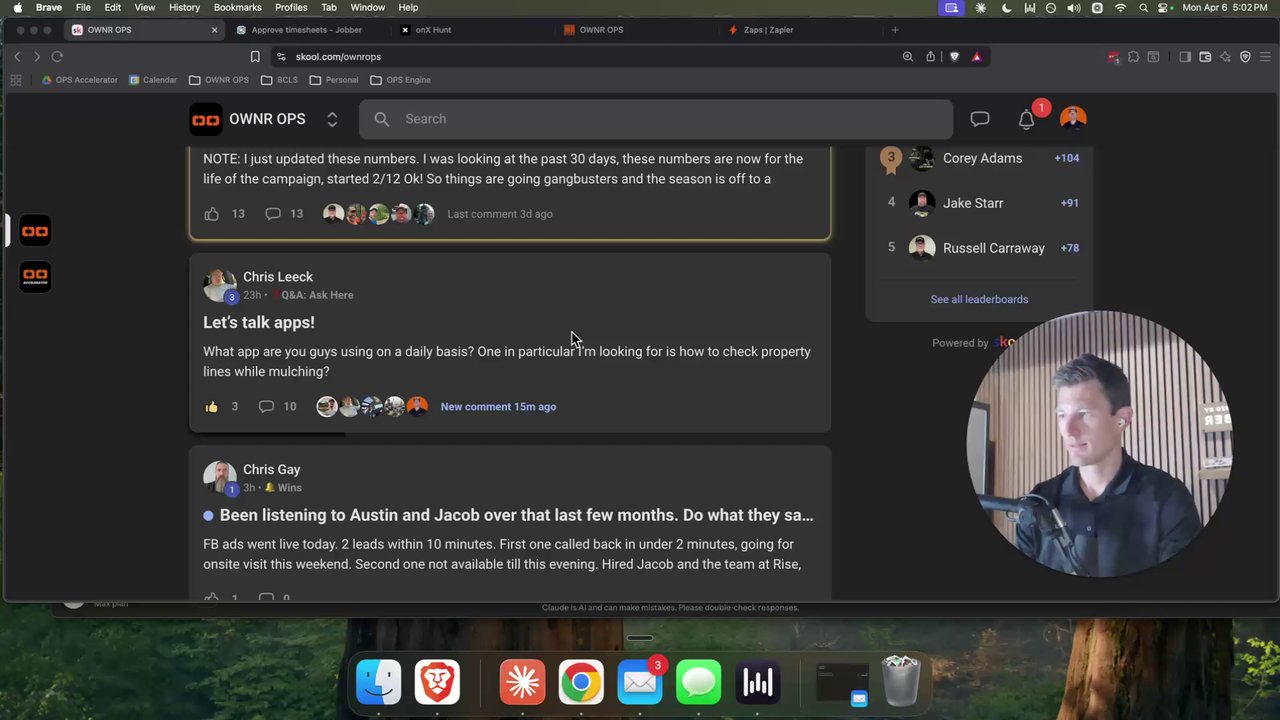Click the comment bubble on Let's talk apps
1280x720 pixels.
[x=266, y=406]
